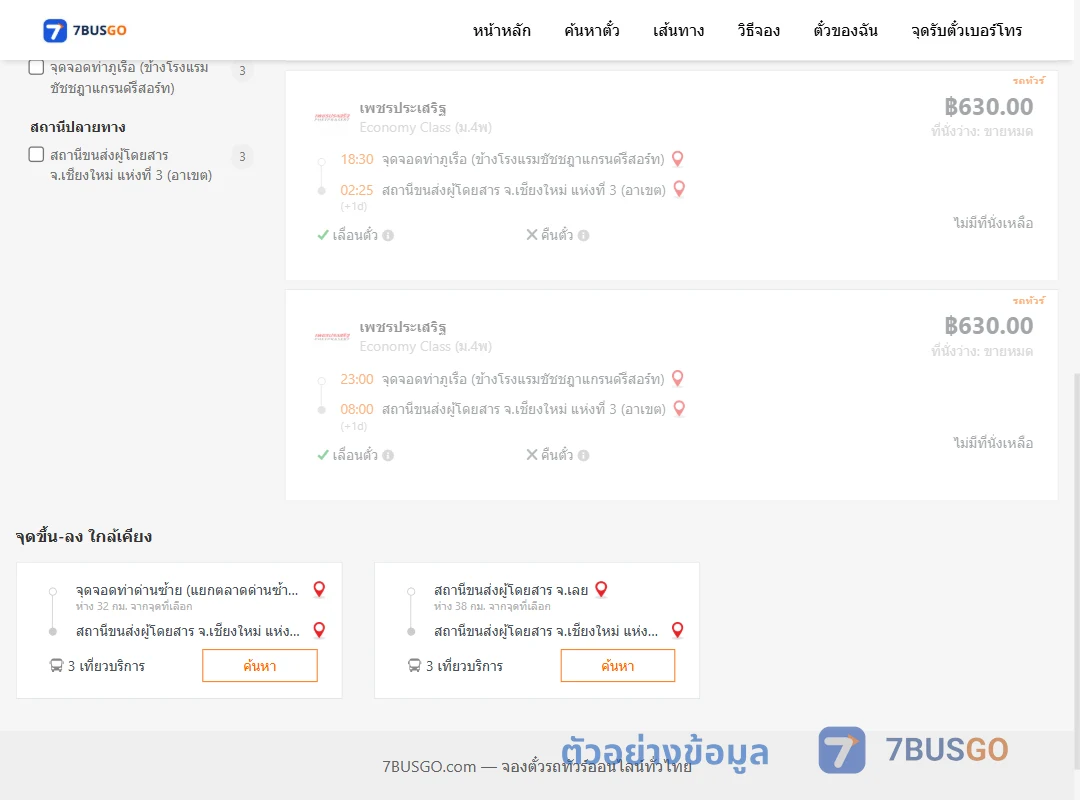Screen dimensions: 1080x800
Task: Open ค้นหาตั๋ว in top navigation
Action: point(592,31)
